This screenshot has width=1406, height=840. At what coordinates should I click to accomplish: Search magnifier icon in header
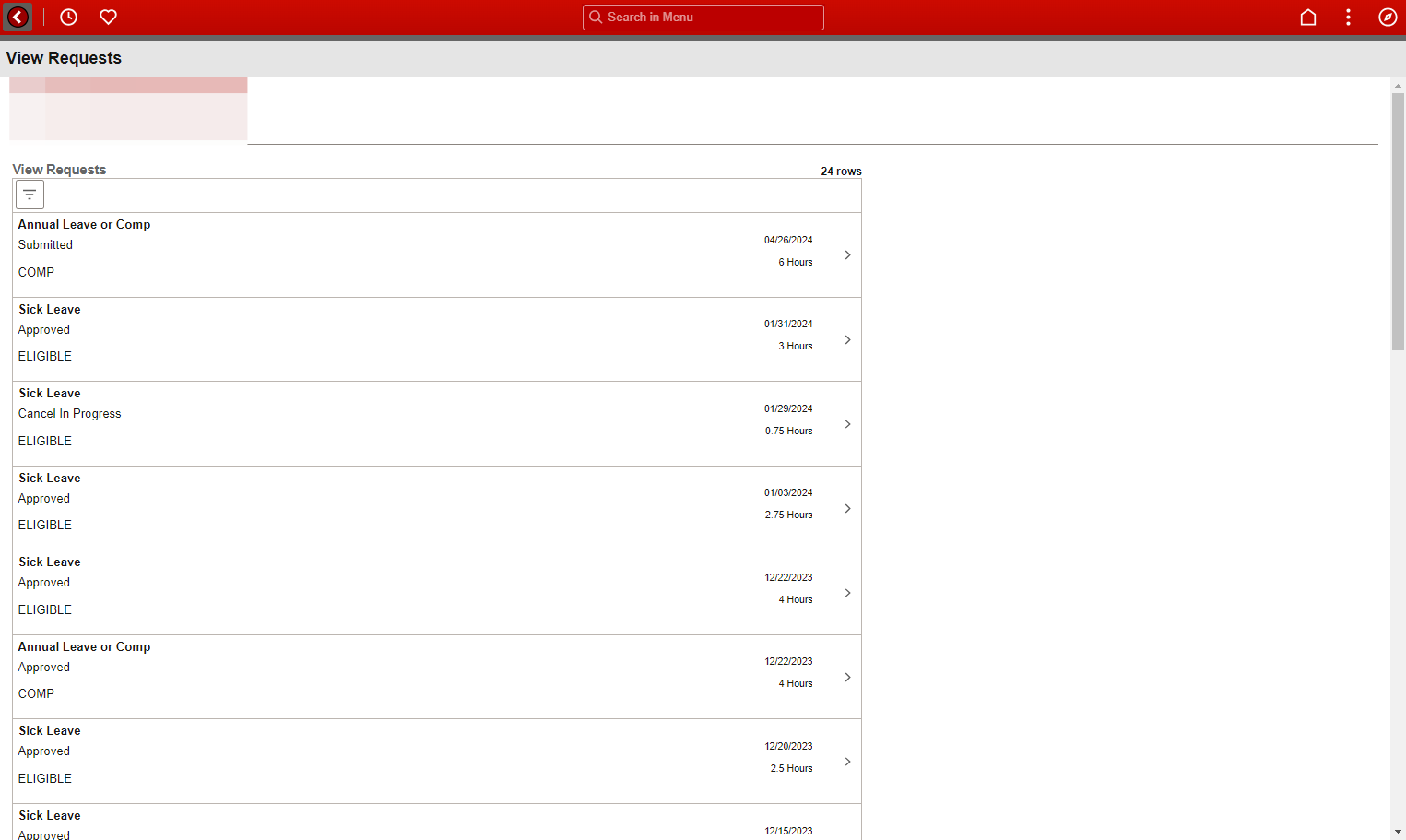596,17
